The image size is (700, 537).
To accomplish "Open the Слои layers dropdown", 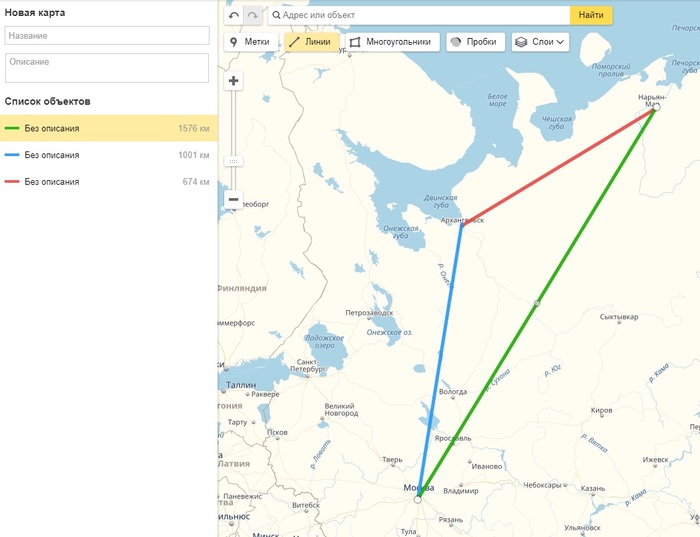I will [x=540, y=42].
